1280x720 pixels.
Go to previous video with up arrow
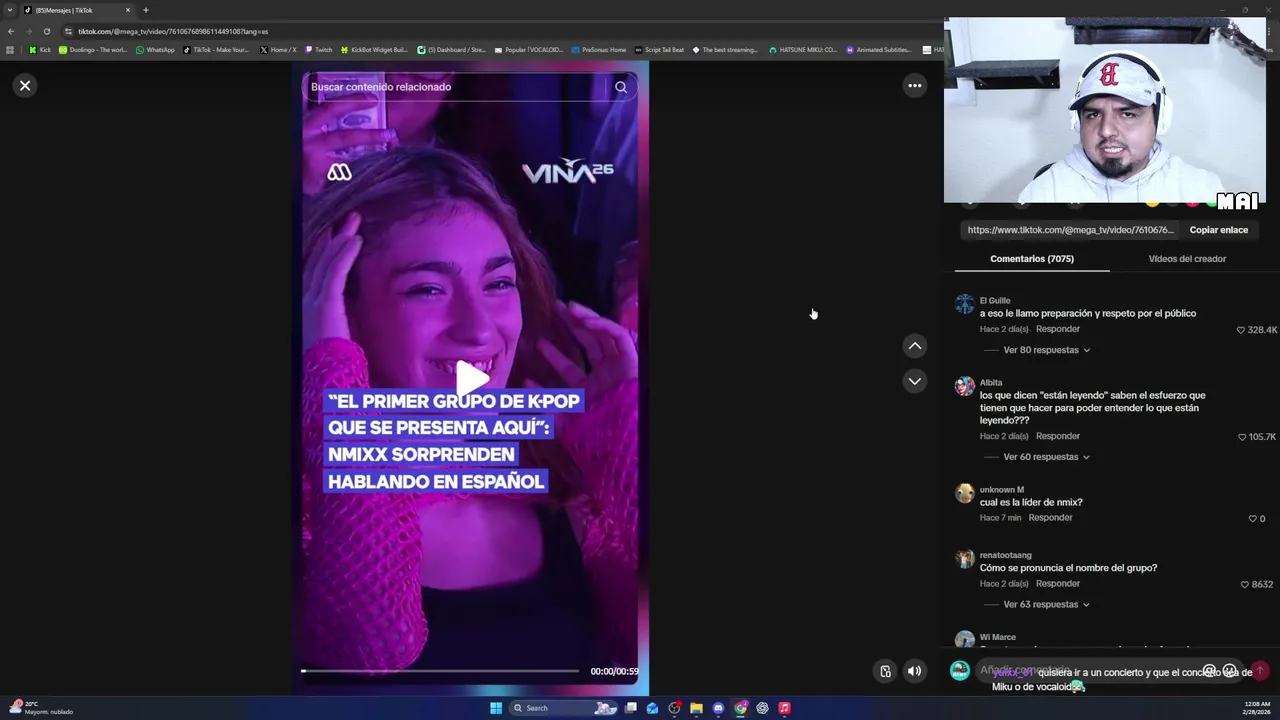coord(914,346)
